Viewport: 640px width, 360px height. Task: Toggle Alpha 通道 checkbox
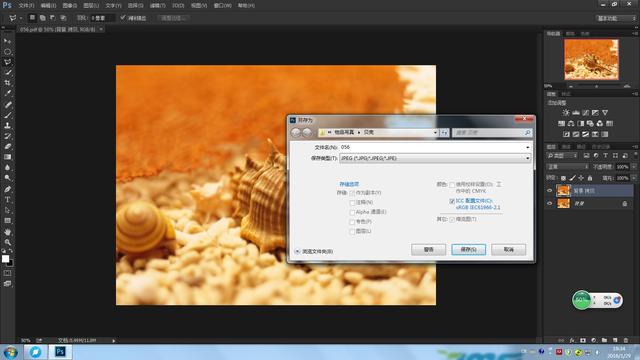[352, 213]
